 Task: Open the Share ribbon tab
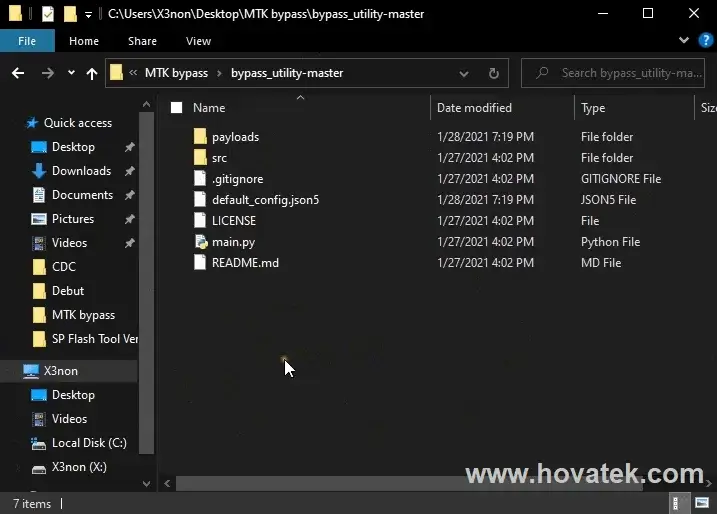pyautogui.click(x=142, y=41)
